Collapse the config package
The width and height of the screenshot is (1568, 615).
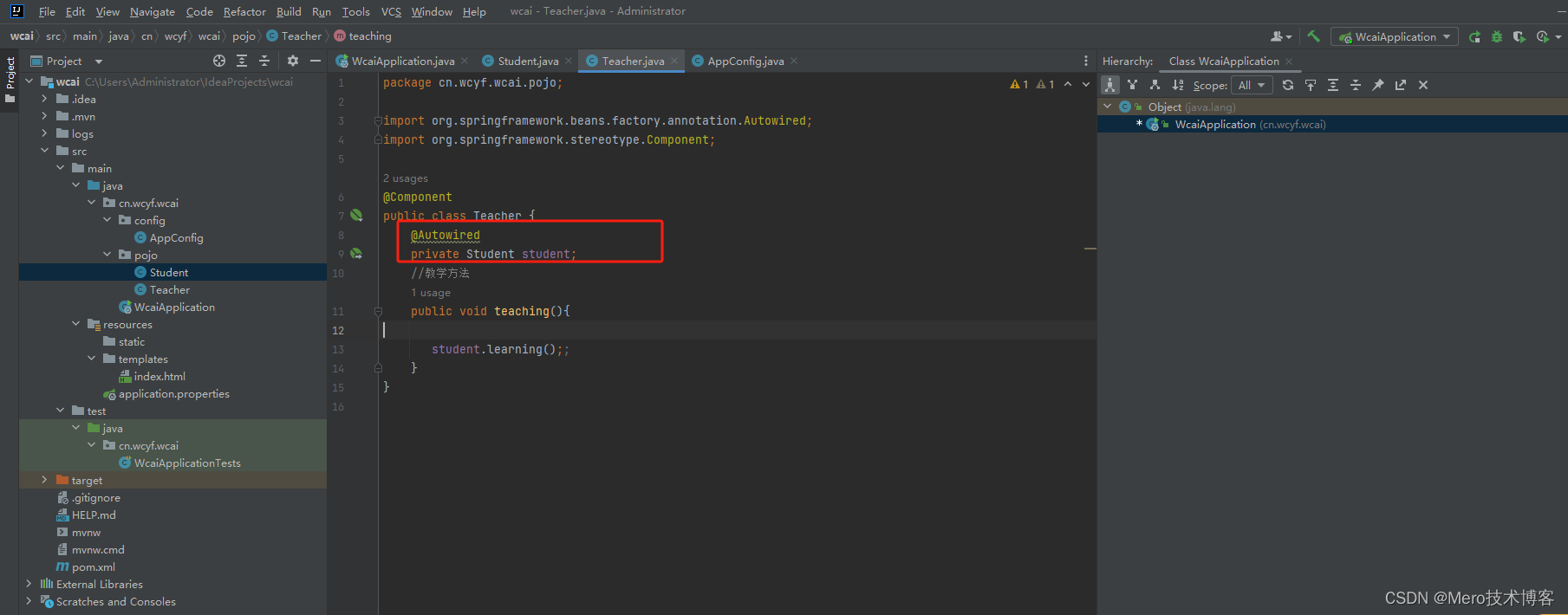[x=107, y=220]
